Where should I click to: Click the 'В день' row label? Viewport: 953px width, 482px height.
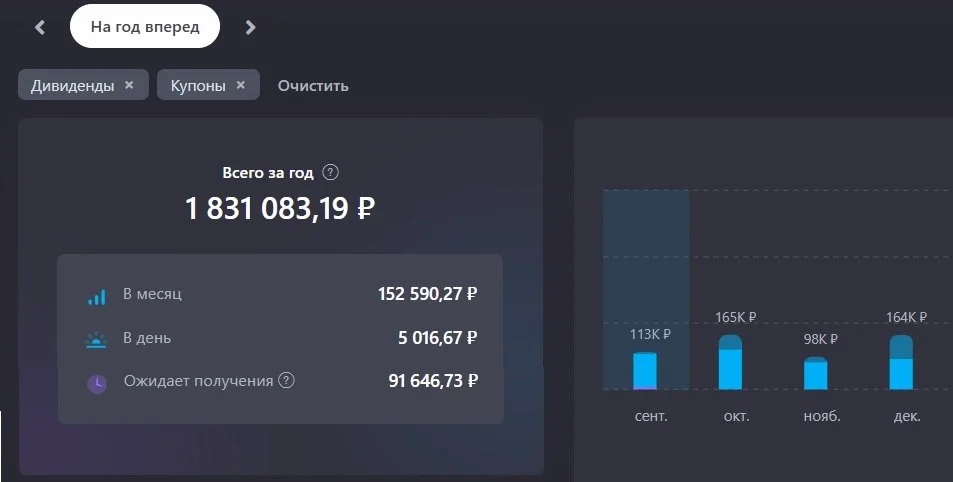146,338
